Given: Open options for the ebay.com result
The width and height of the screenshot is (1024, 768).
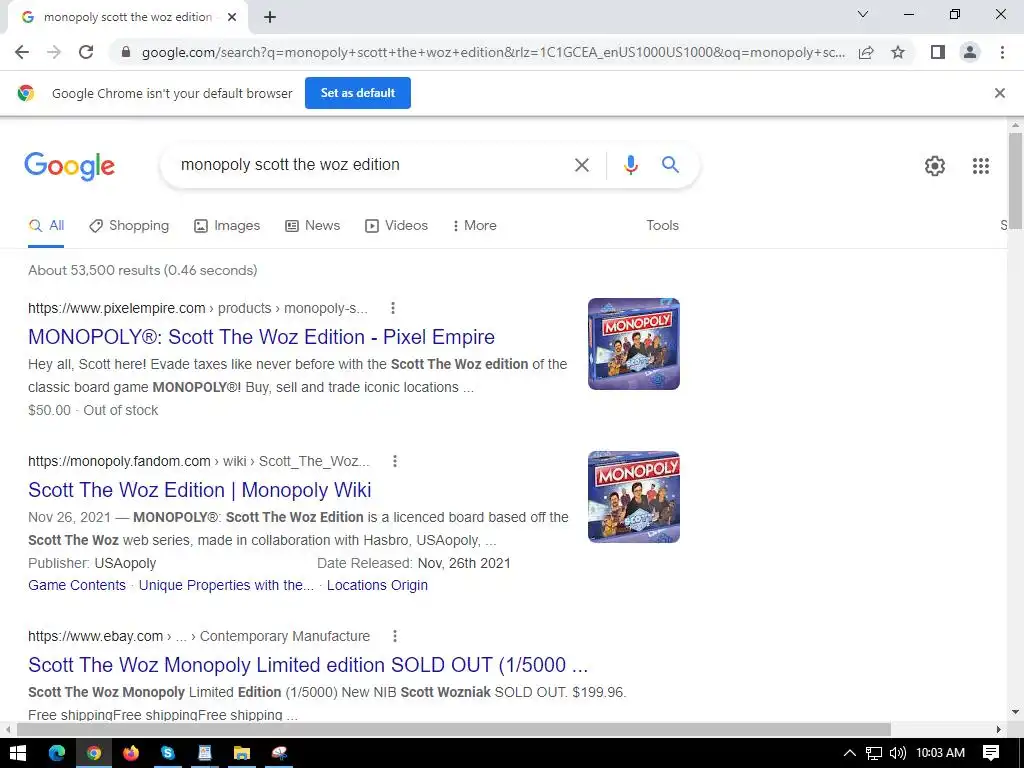Looking at the screenshot, I should [394, 636].
